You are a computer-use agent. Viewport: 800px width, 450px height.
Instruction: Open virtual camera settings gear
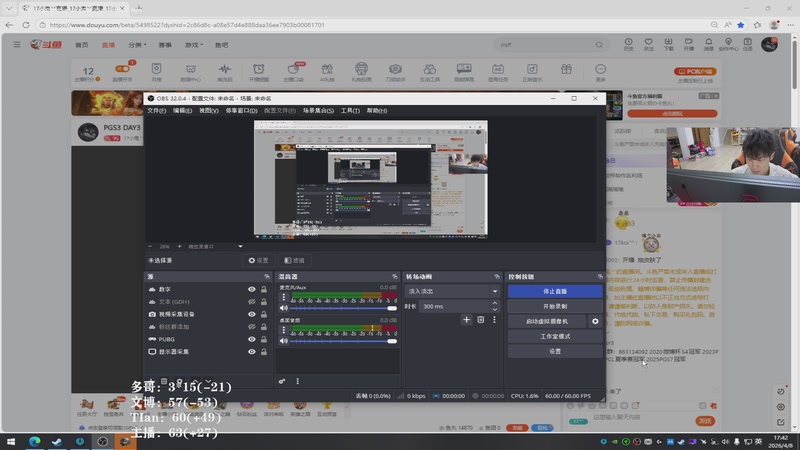[x=595, y=321]
